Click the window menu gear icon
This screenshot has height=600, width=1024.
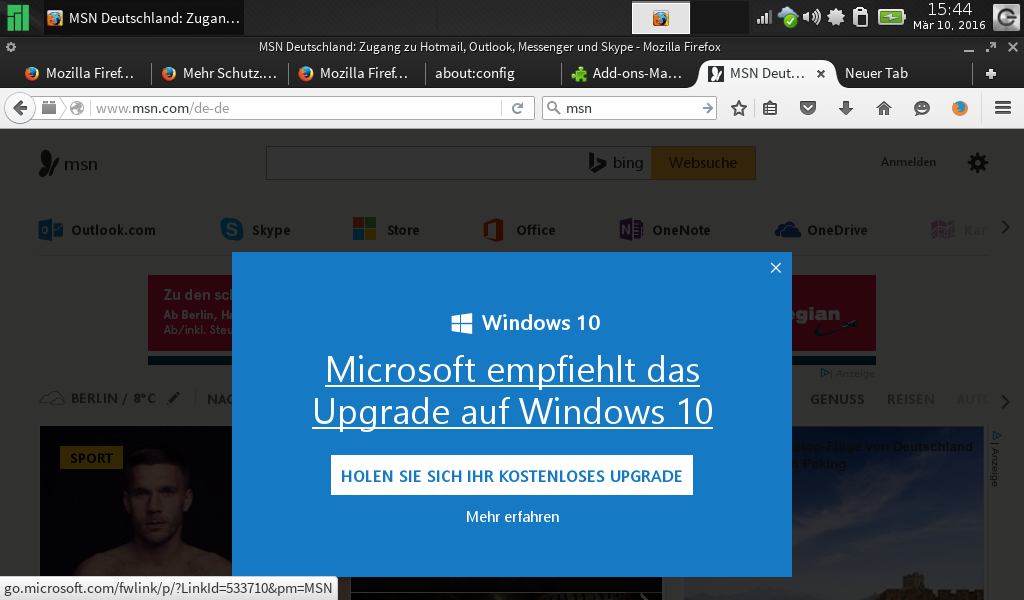click(x=11, y=47)
